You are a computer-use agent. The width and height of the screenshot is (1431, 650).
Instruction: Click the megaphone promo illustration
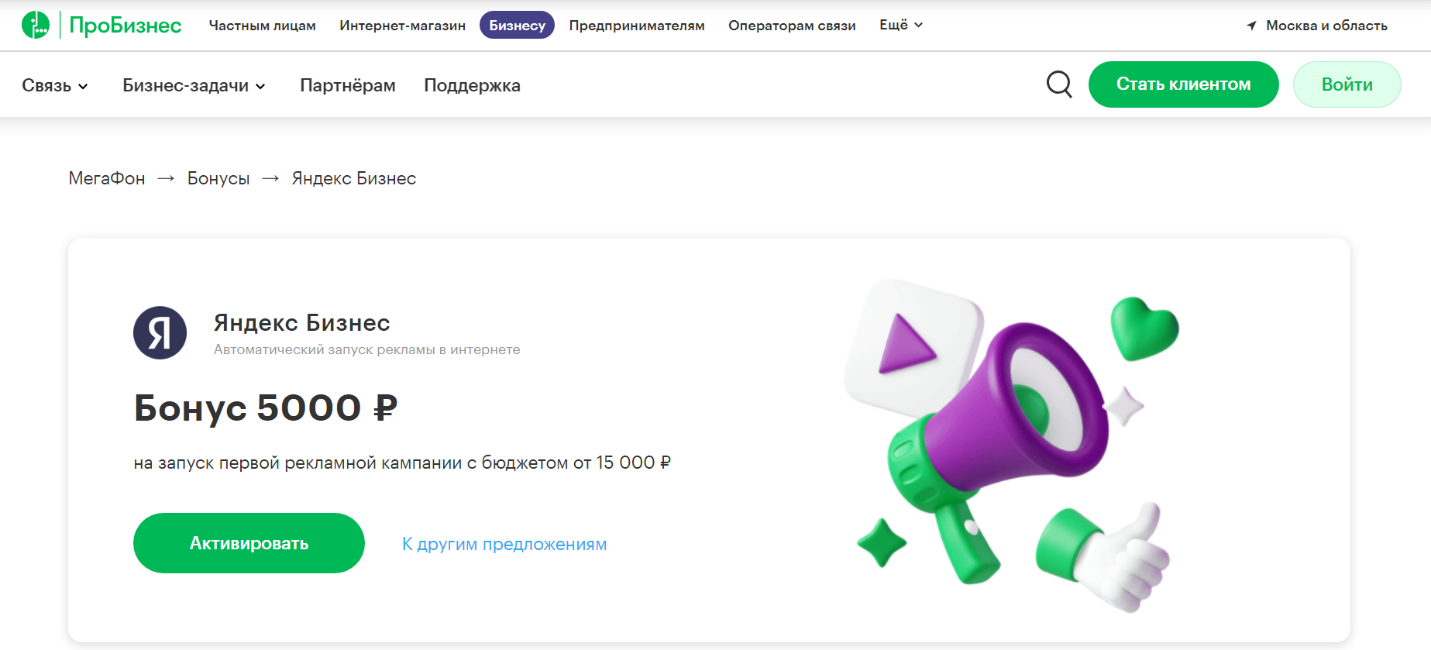[x=1011, y=445]
